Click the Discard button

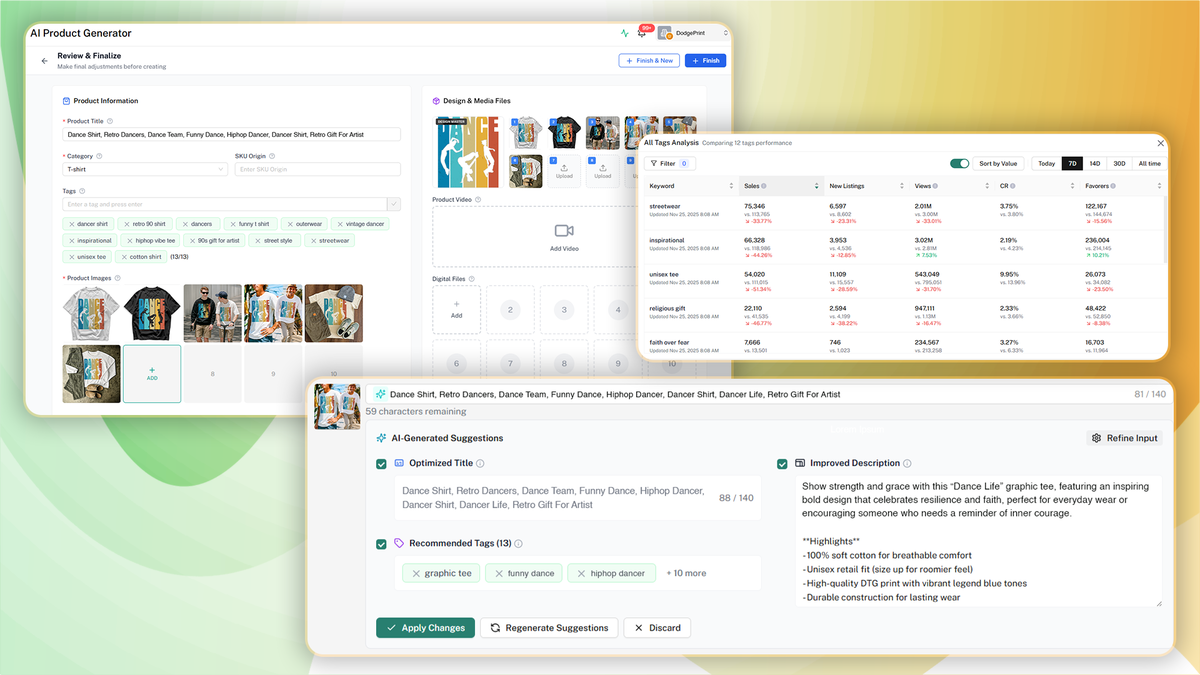[x=657, y=628]
